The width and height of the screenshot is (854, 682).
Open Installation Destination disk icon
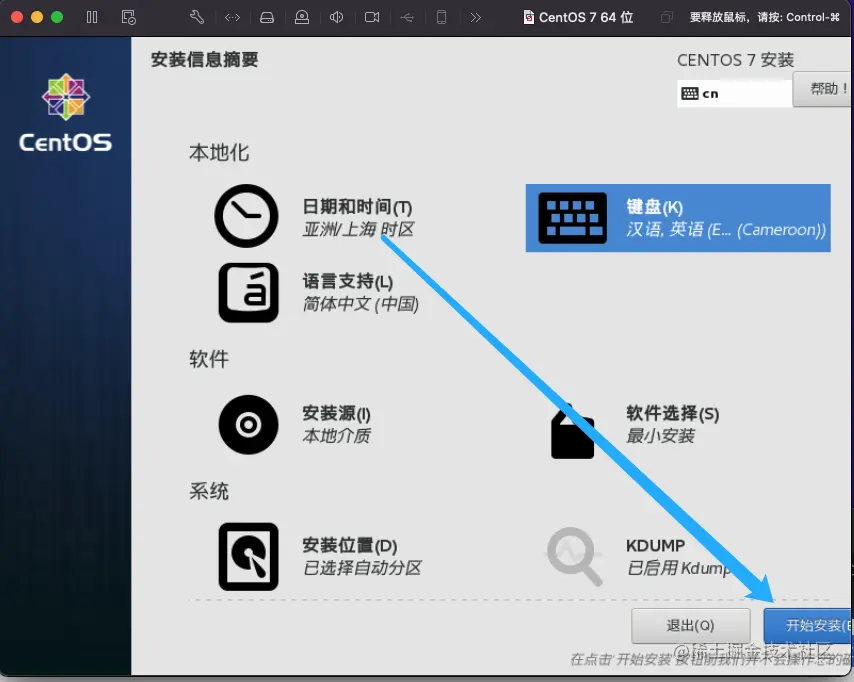tap(248, 557)
